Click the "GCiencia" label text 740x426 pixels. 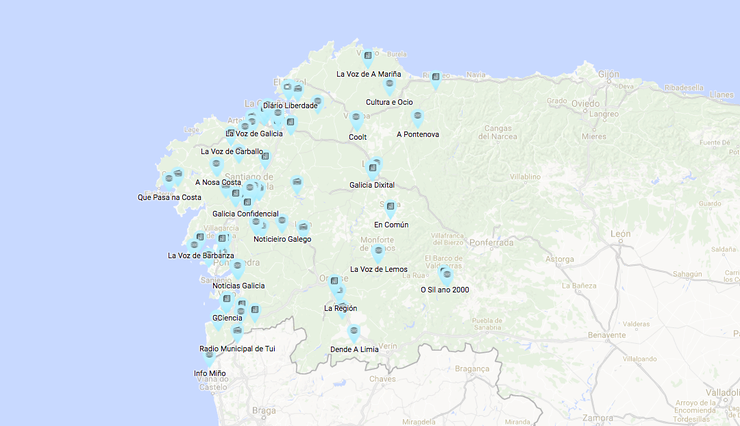pos(227,318)
